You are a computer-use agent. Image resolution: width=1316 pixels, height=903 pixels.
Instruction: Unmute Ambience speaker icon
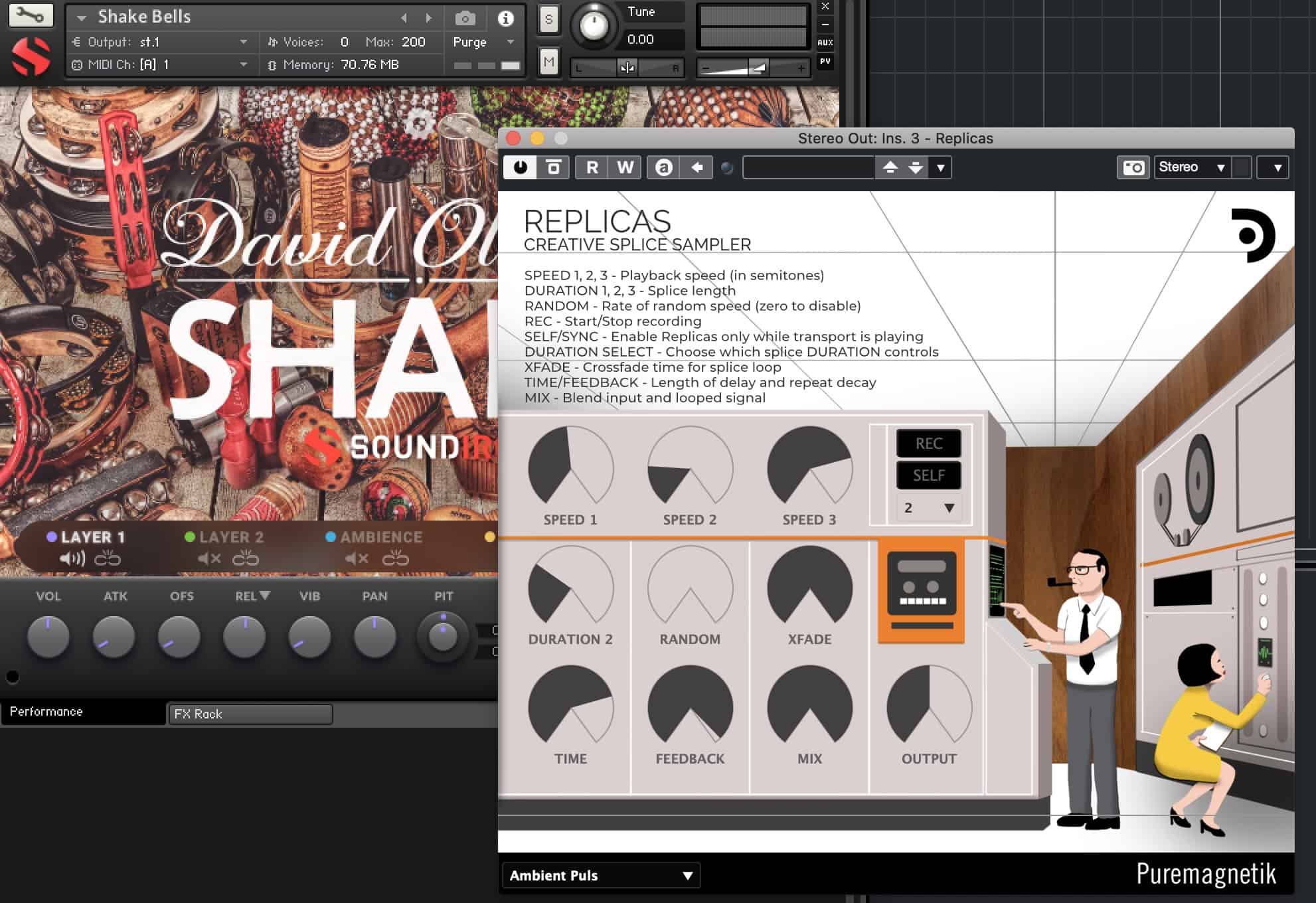[357, 558]
